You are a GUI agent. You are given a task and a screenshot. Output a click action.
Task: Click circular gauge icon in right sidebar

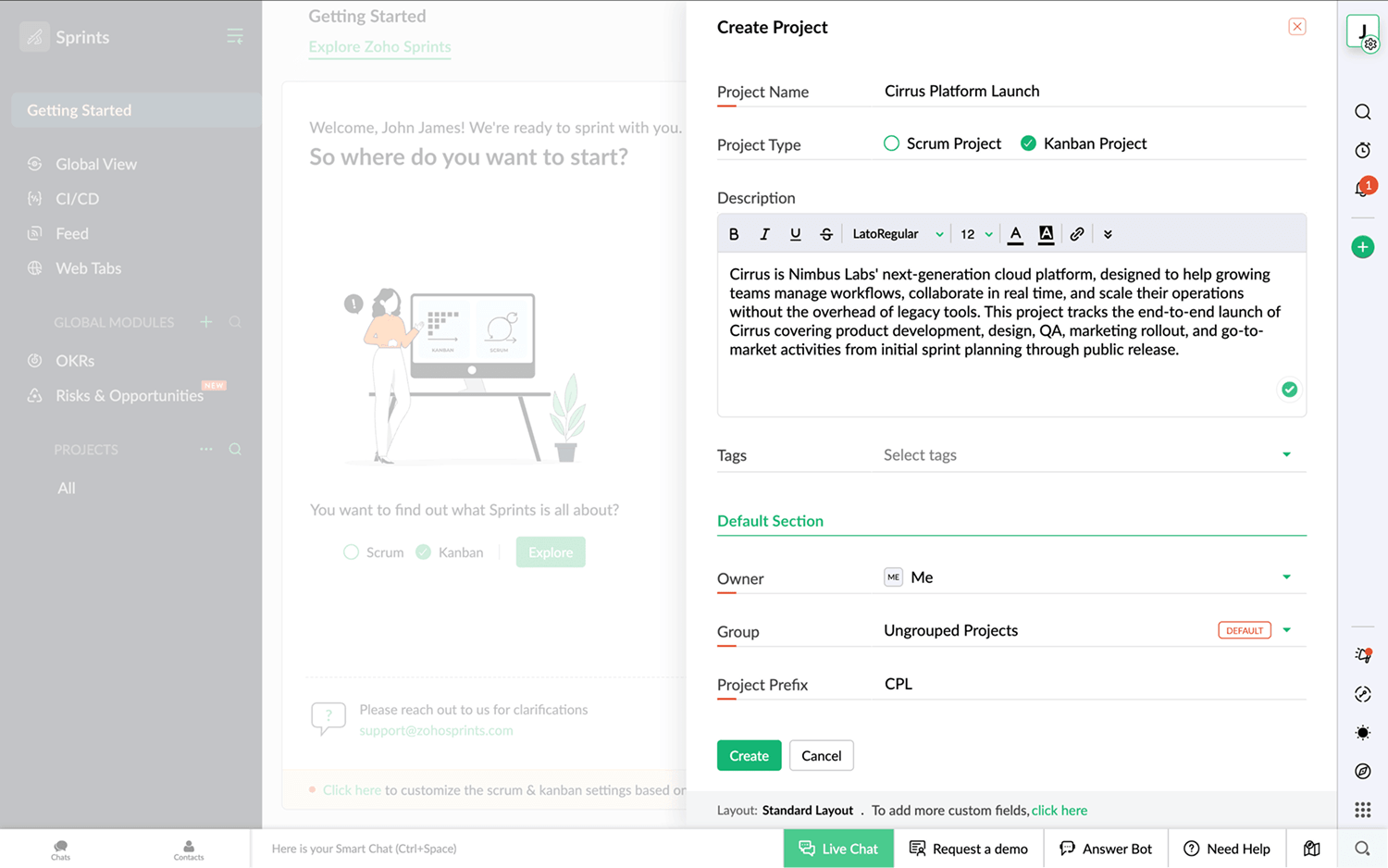(x=1362, y=694)
